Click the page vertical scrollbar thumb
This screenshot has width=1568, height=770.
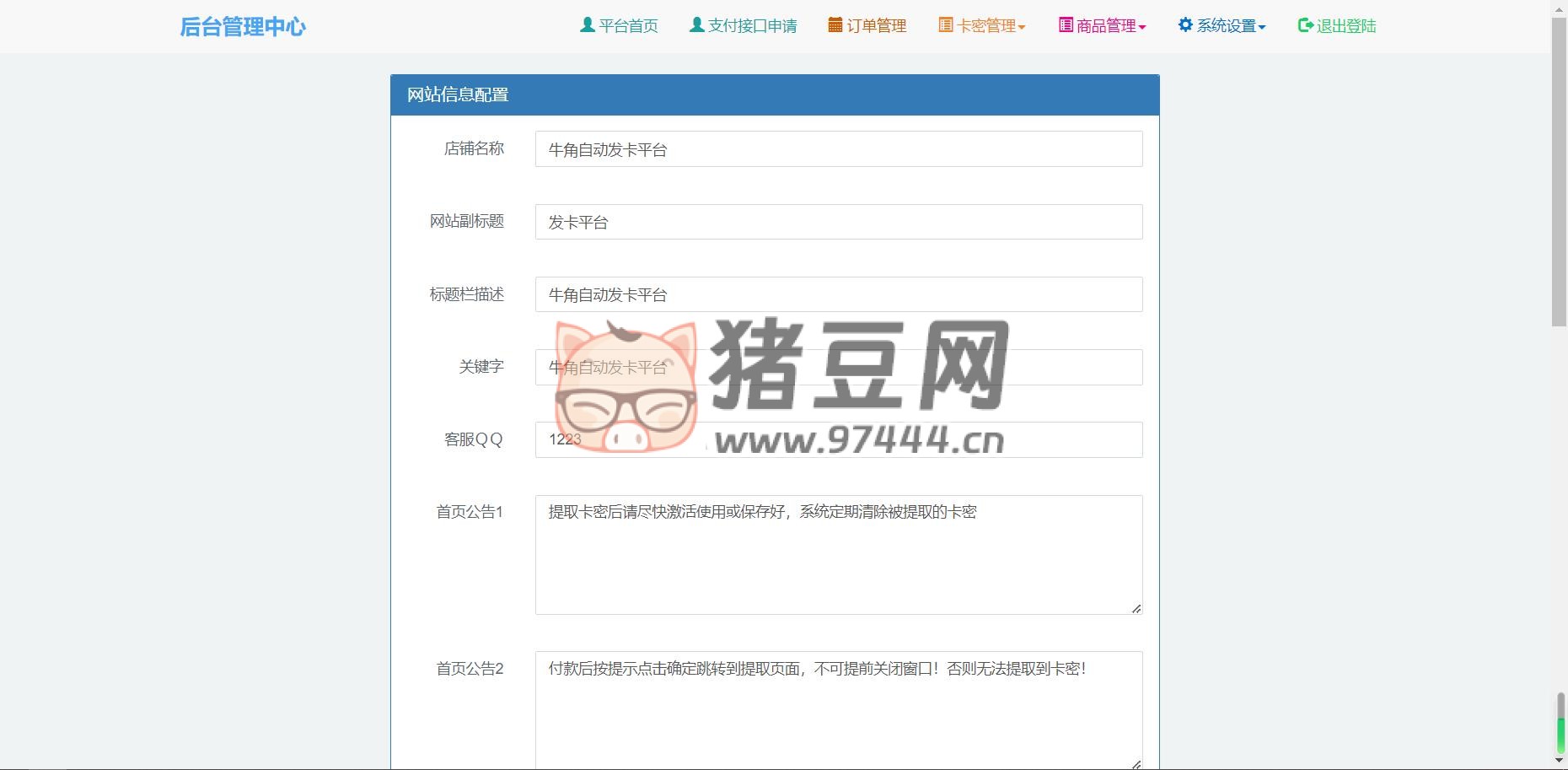1559,171
